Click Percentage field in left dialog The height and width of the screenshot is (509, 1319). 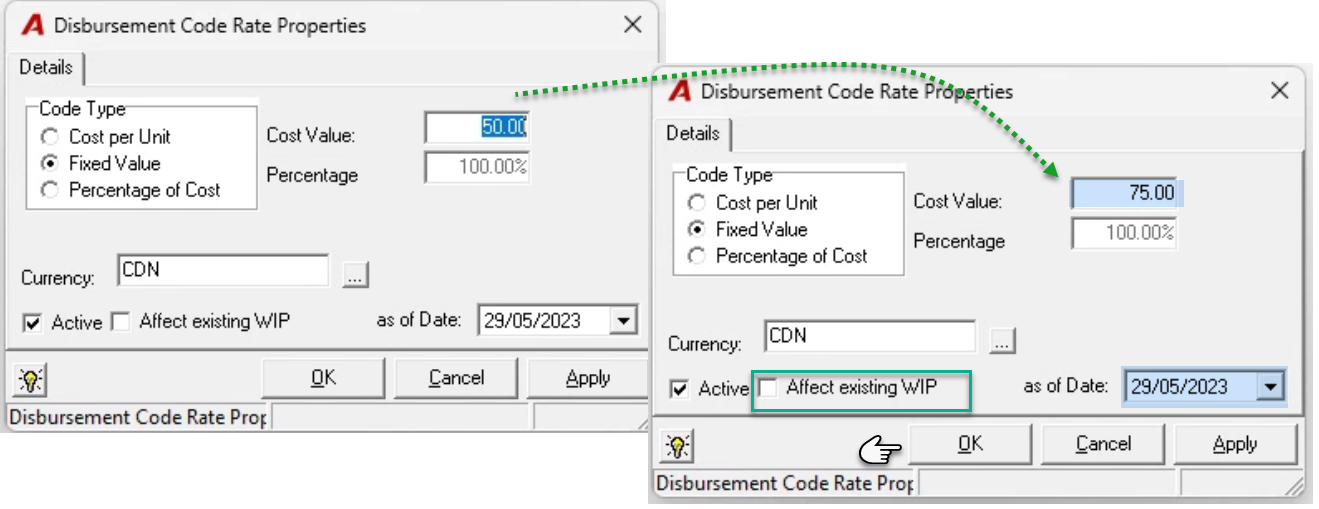pos(477,167)
